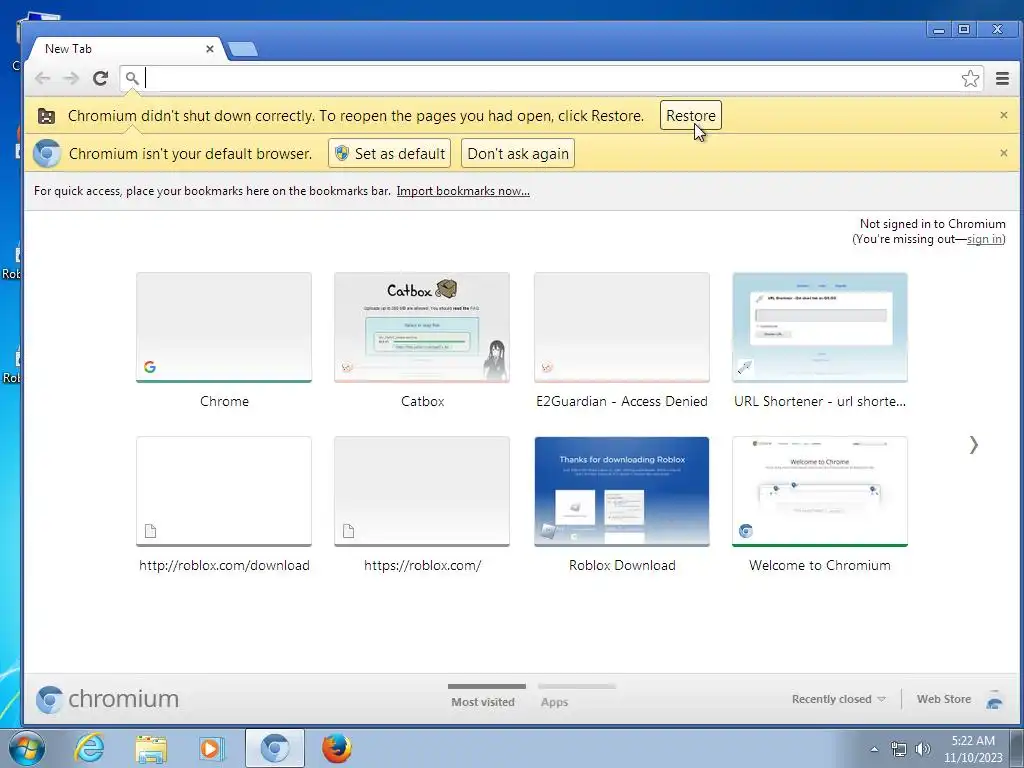Dismiss the default browser infobar

pyautogui.click(x=1004, y=153)
